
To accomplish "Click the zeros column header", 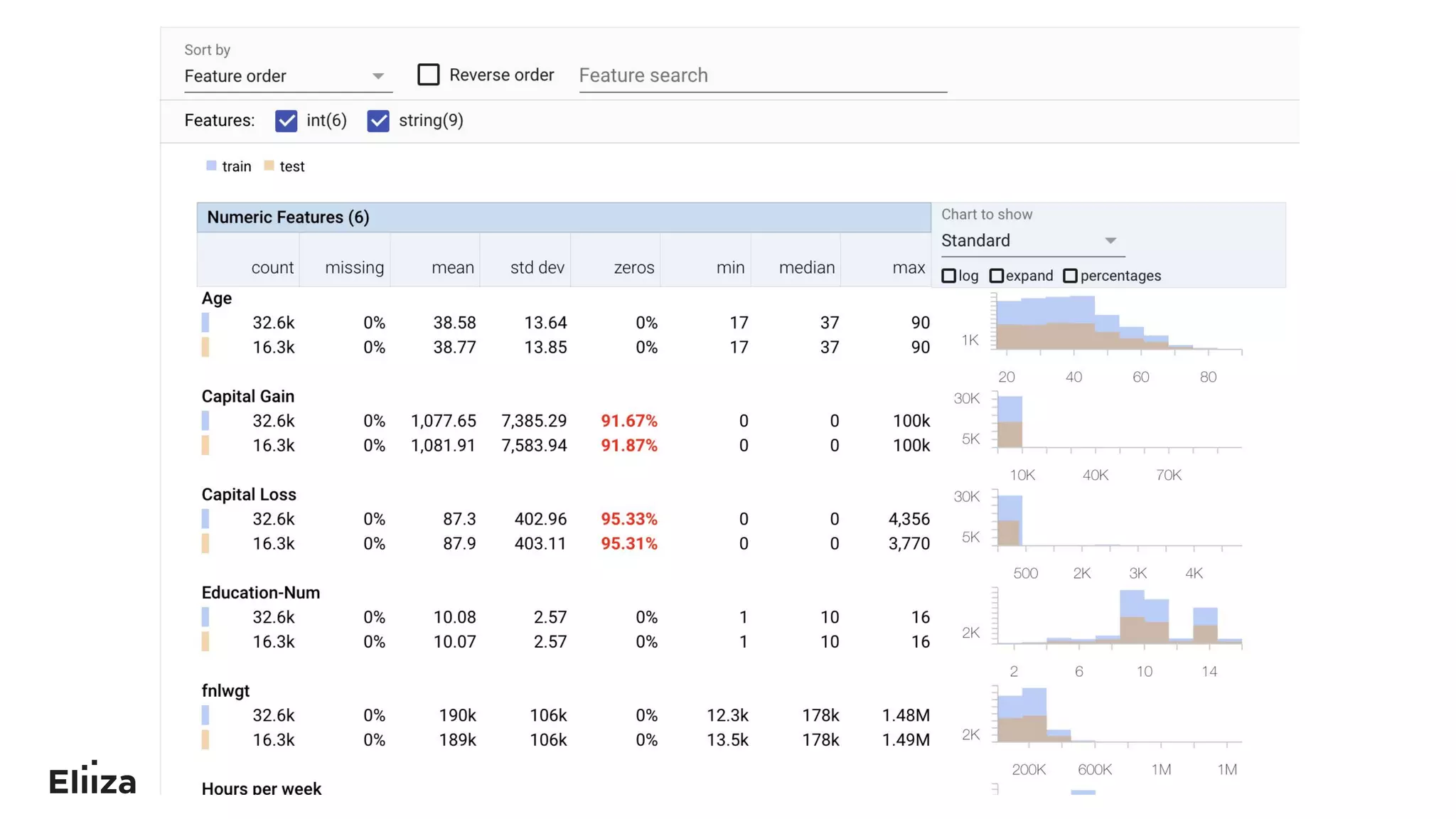I will (633, 268).
